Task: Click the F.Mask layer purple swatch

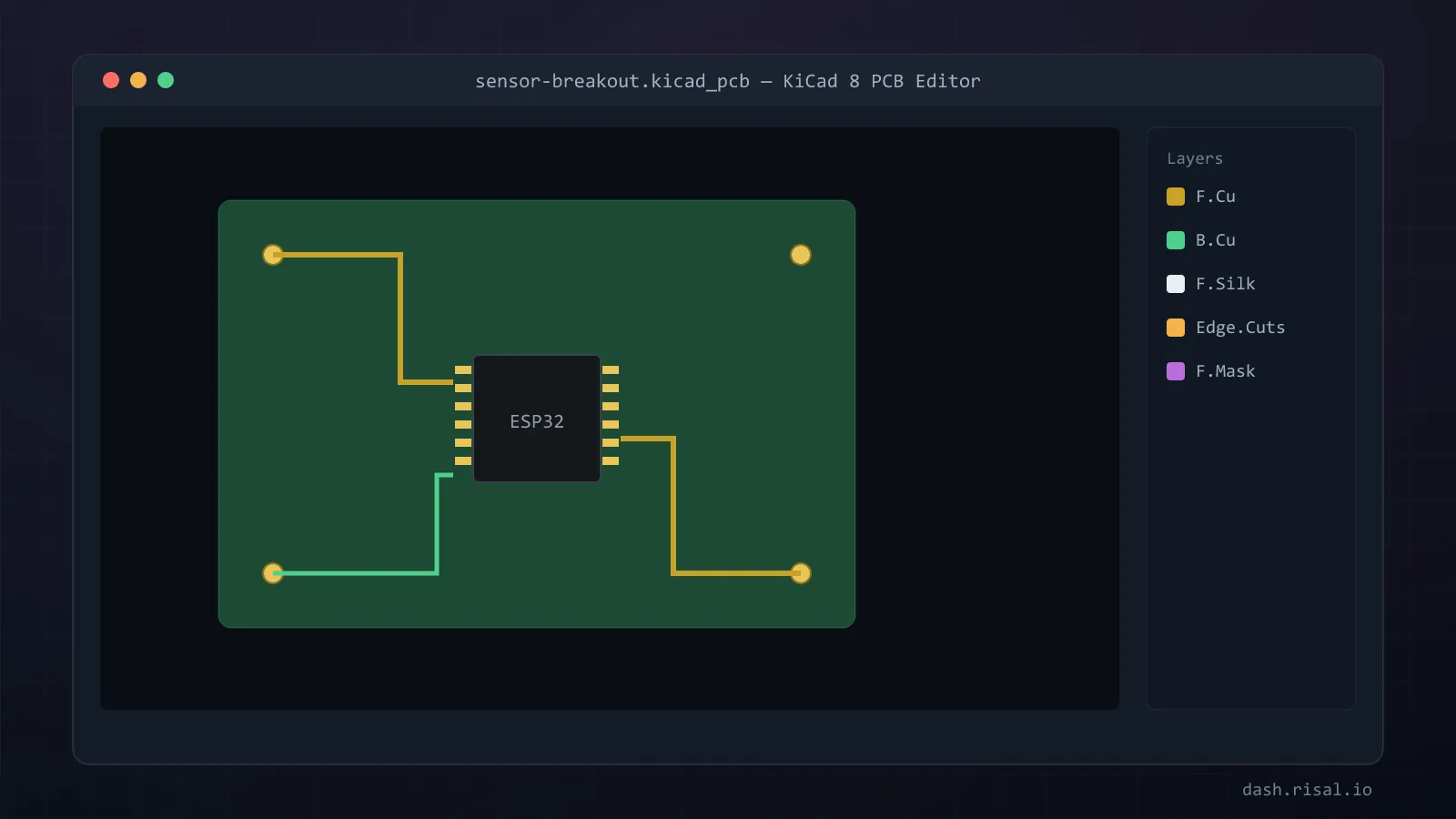Action: 1176,371
